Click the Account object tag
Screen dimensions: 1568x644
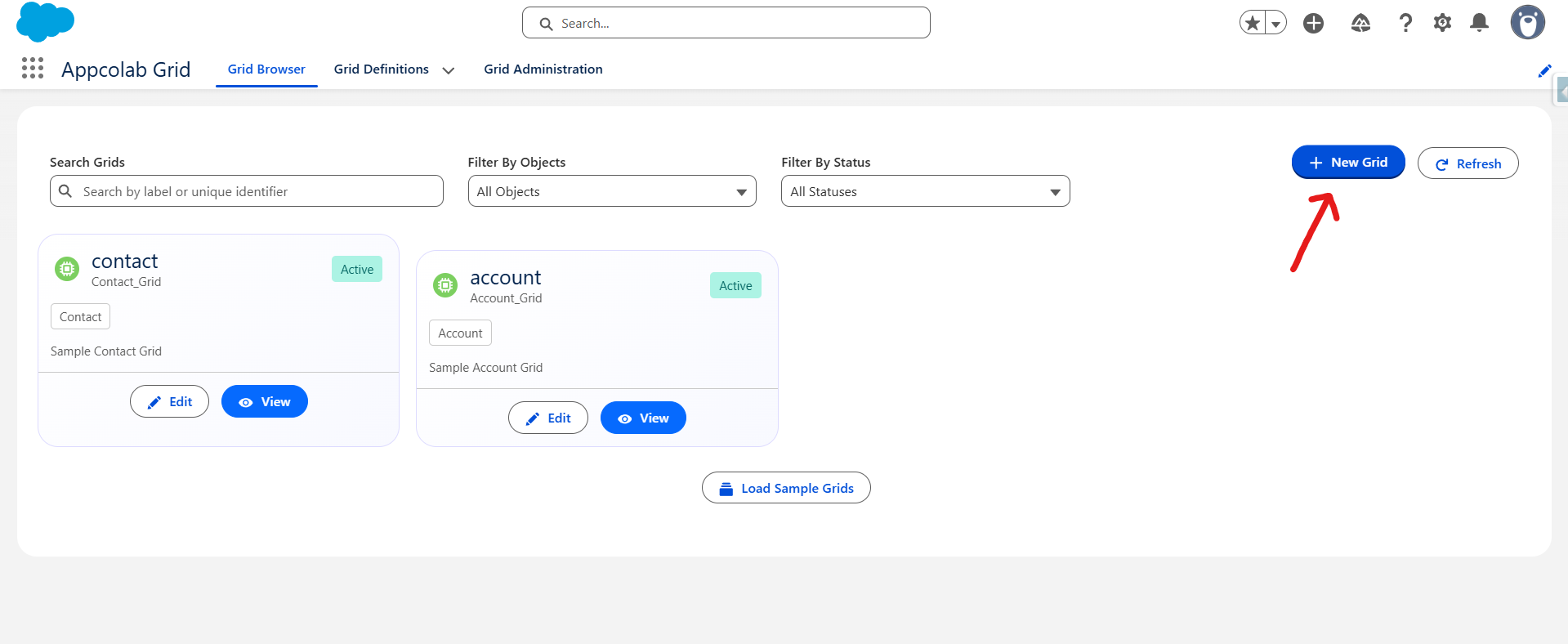[x=460, y=333]
